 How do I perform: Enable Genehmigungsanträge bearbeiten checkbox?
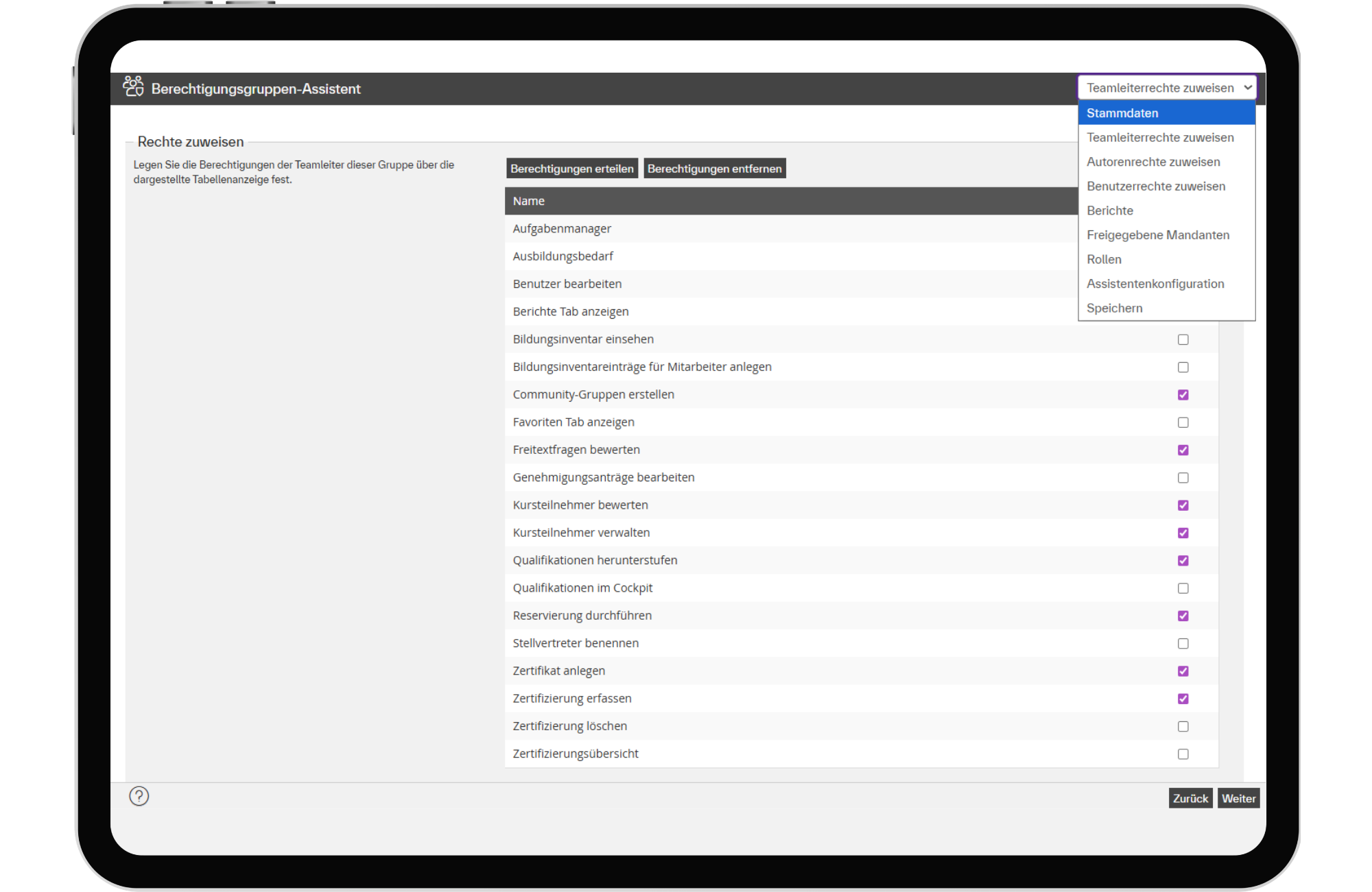(x=1183, y=478)
